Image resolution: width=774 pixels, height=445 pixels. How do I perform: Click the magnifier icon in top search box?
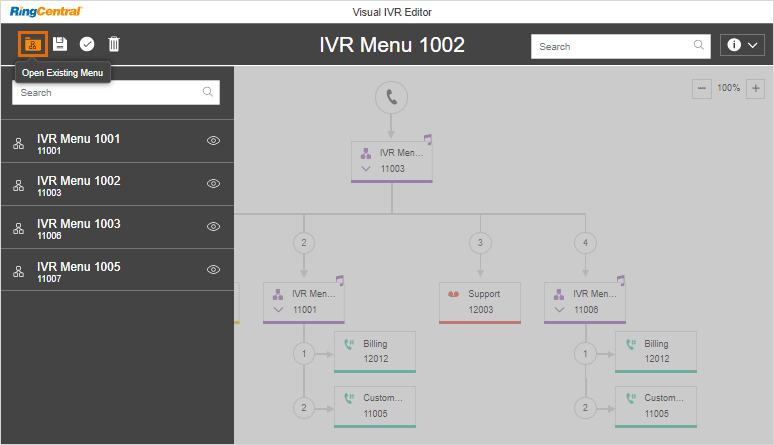tap(699, 45)
